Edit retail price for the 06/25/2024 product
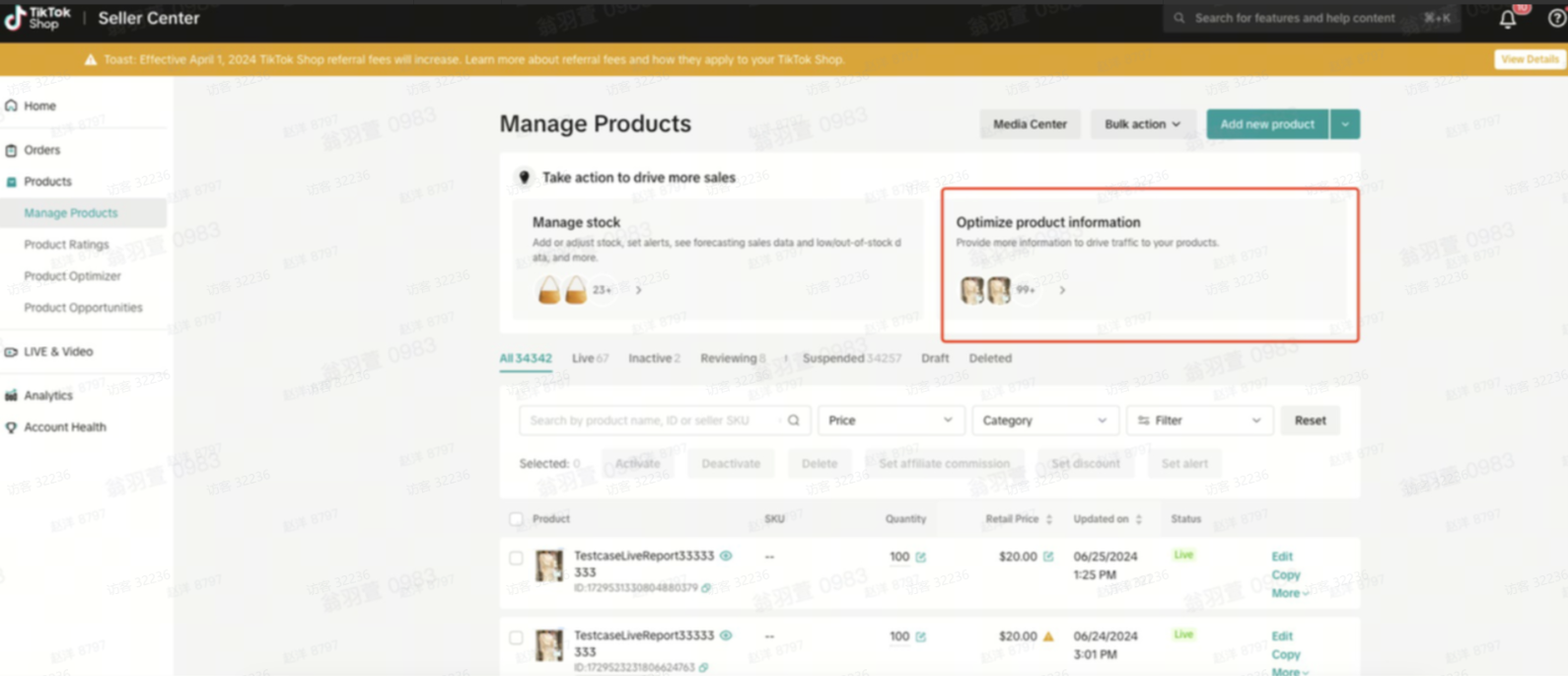This screenshot has width=1568, height=676. 1048,557
